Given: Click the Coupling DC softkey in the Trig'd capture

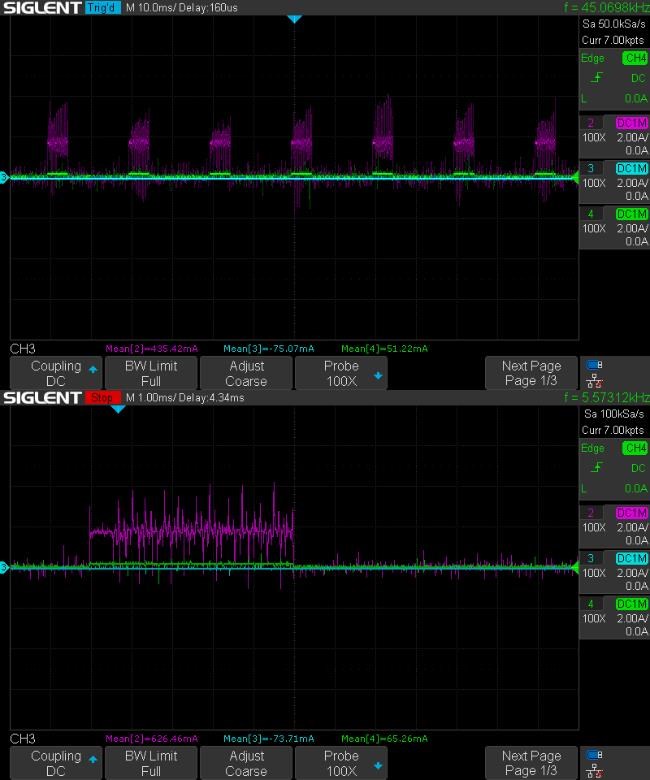Looking at the screenshot, I should pyautogui.click(x=56, y=373).
